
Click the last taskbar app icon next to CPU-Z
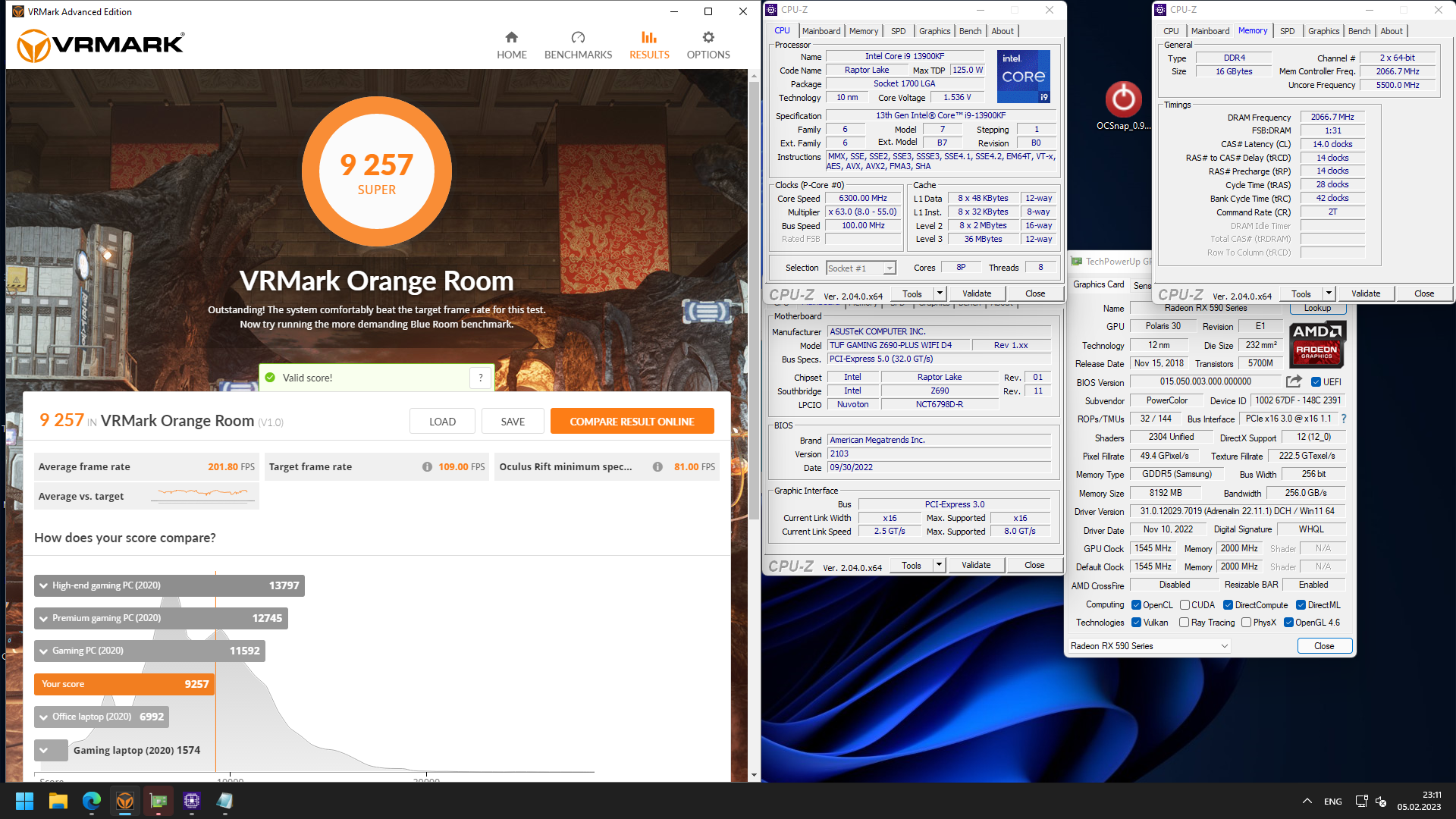[x=224, y=801]
